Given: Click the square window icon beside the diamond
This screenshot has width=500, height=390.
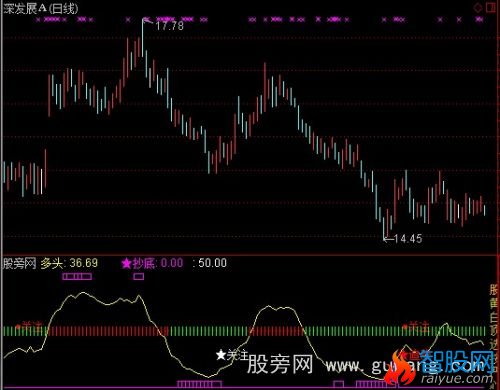Looking at the screenshot, I should 491,7.
